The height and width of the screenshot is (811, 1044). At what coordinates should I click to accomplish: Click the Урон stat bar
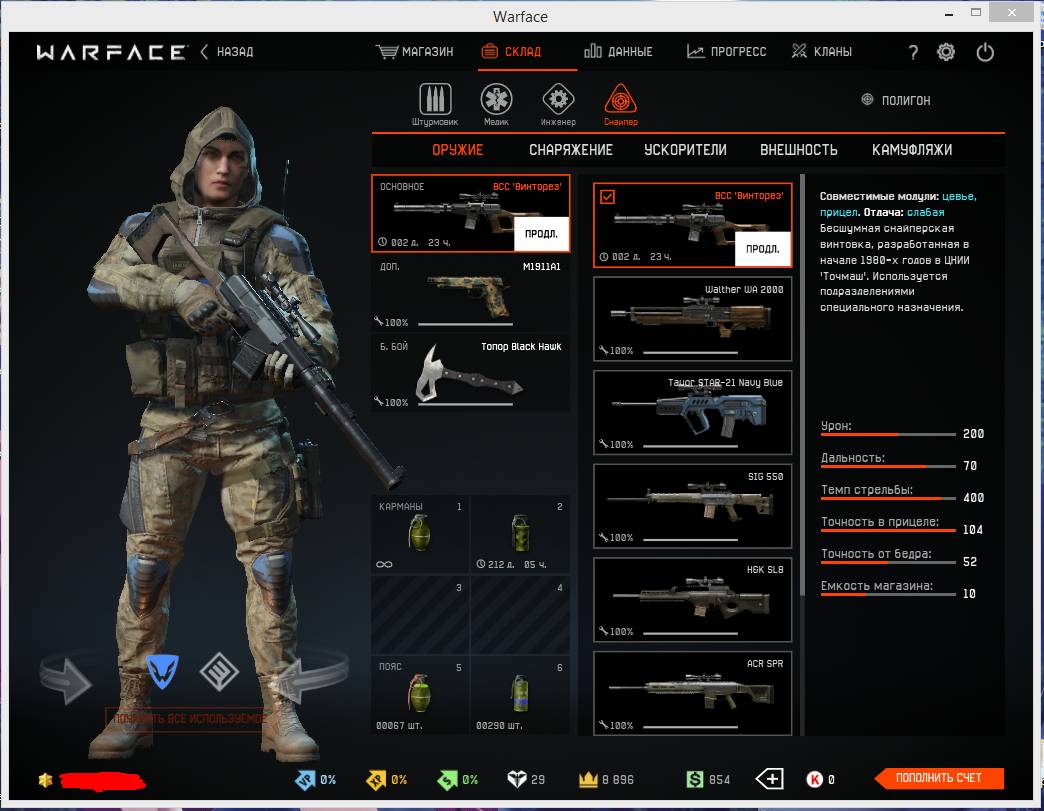tap(888, 435)
